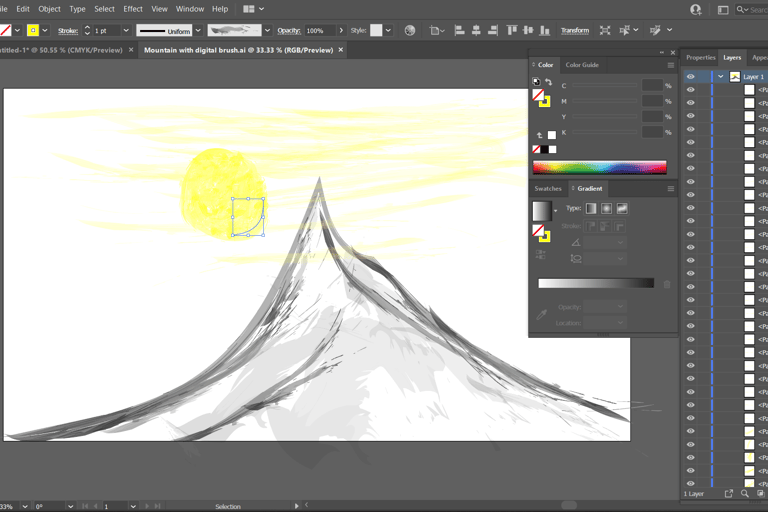Open the Fill swatch dropdown arrow in control bar

[x=17, y=30]
